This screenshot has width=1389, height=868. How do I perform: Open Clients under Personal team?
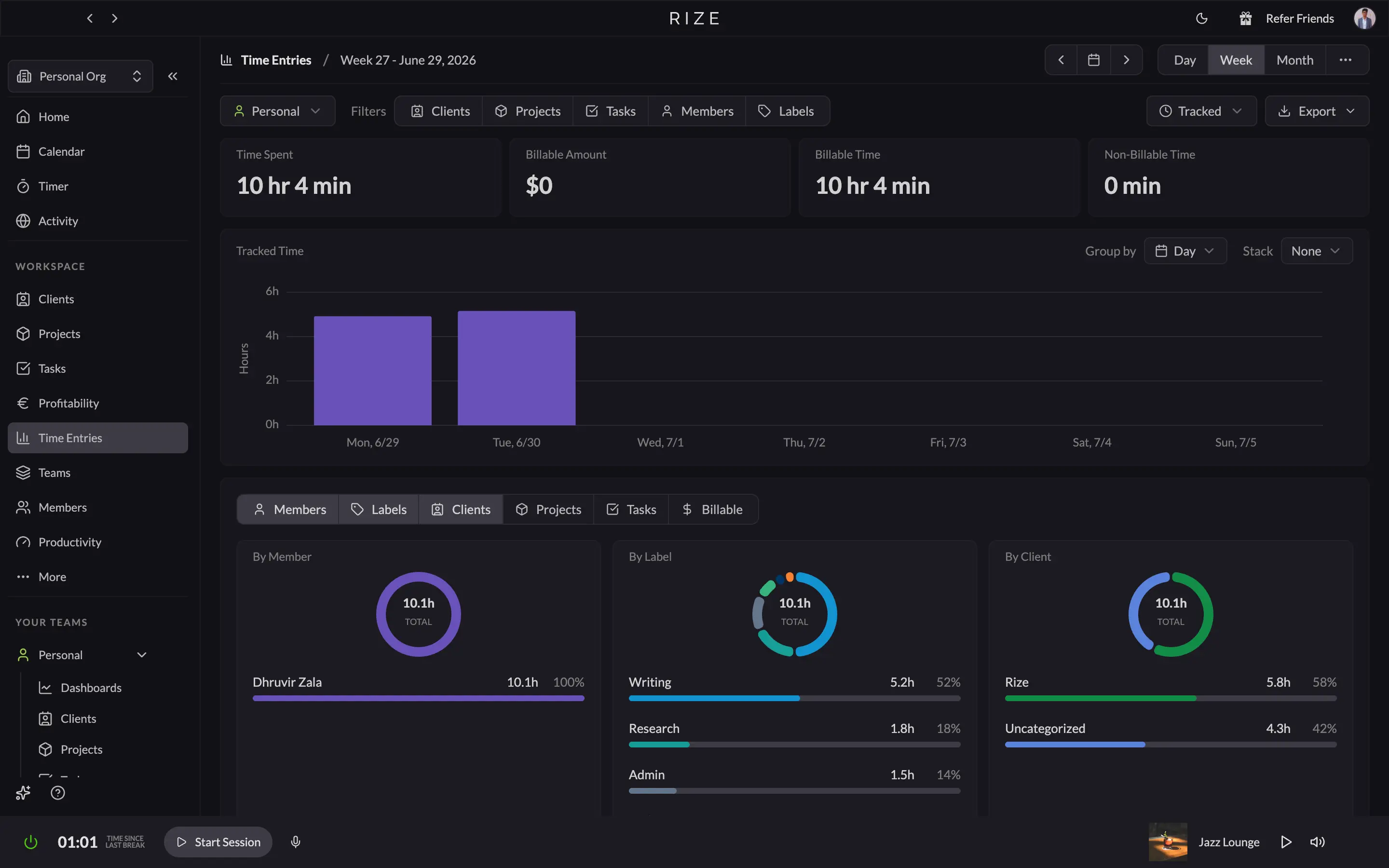point(78,719)
